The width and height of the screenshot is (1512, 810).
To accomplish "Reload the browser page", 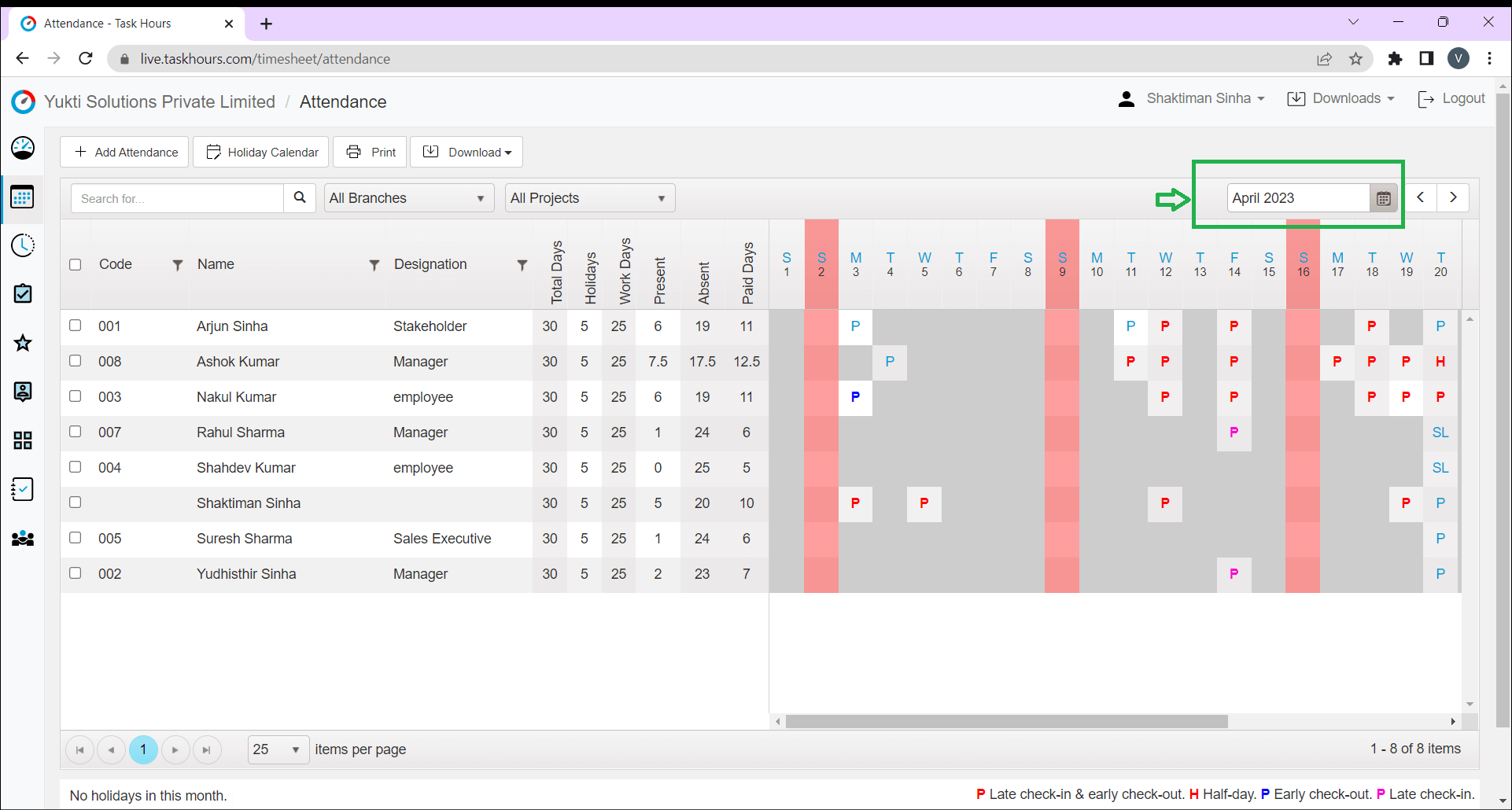I will tap(86, 58).
